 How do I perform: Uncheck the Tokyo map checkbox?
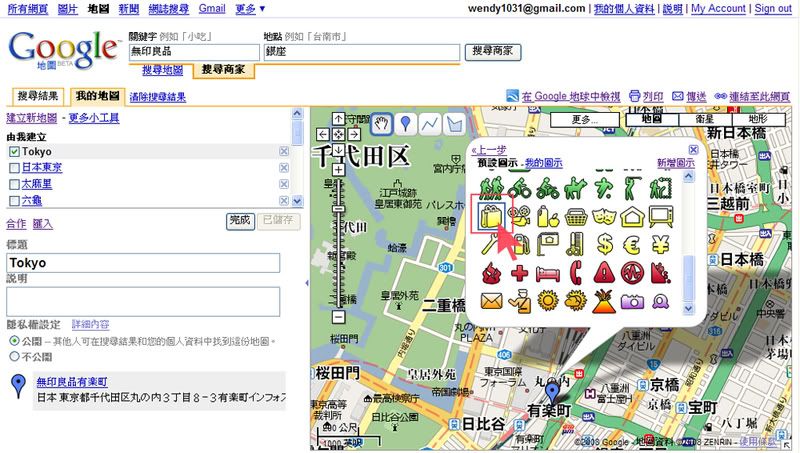click(x=14, y=151)
